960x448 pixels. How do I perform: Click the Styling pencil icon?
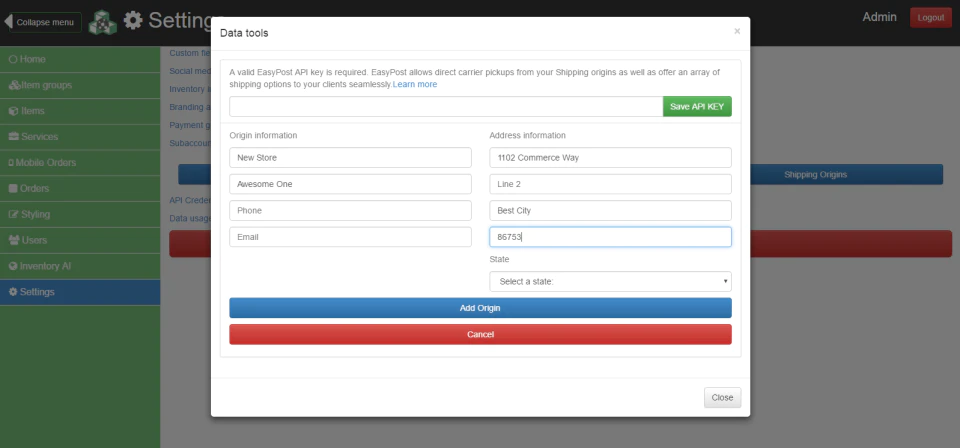tap(13, 215)
